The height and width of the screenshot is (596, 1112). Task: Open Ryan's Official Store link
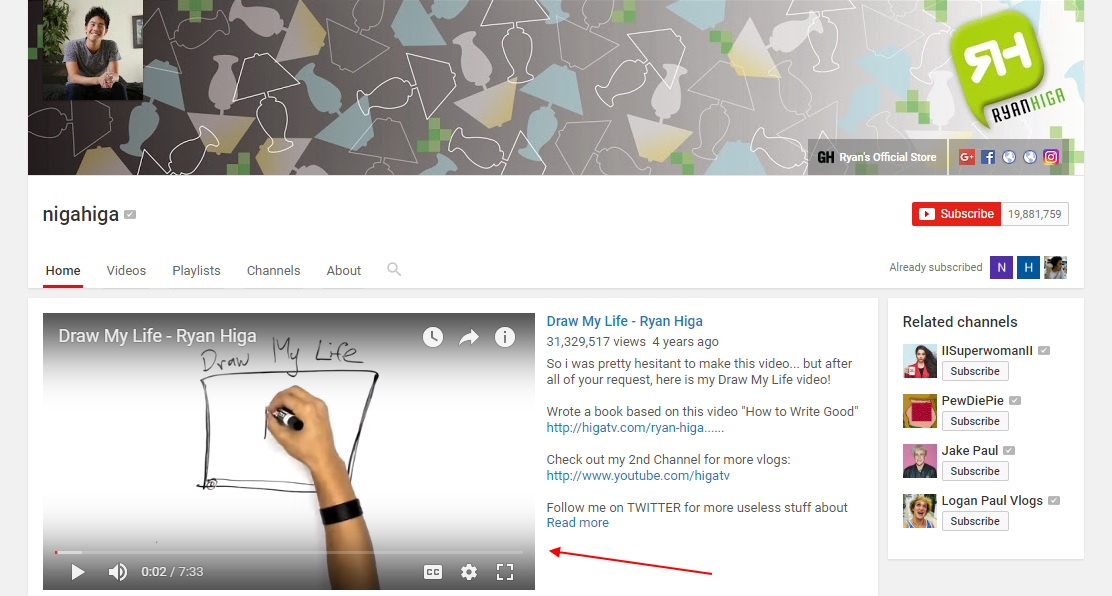click(877, 157)
